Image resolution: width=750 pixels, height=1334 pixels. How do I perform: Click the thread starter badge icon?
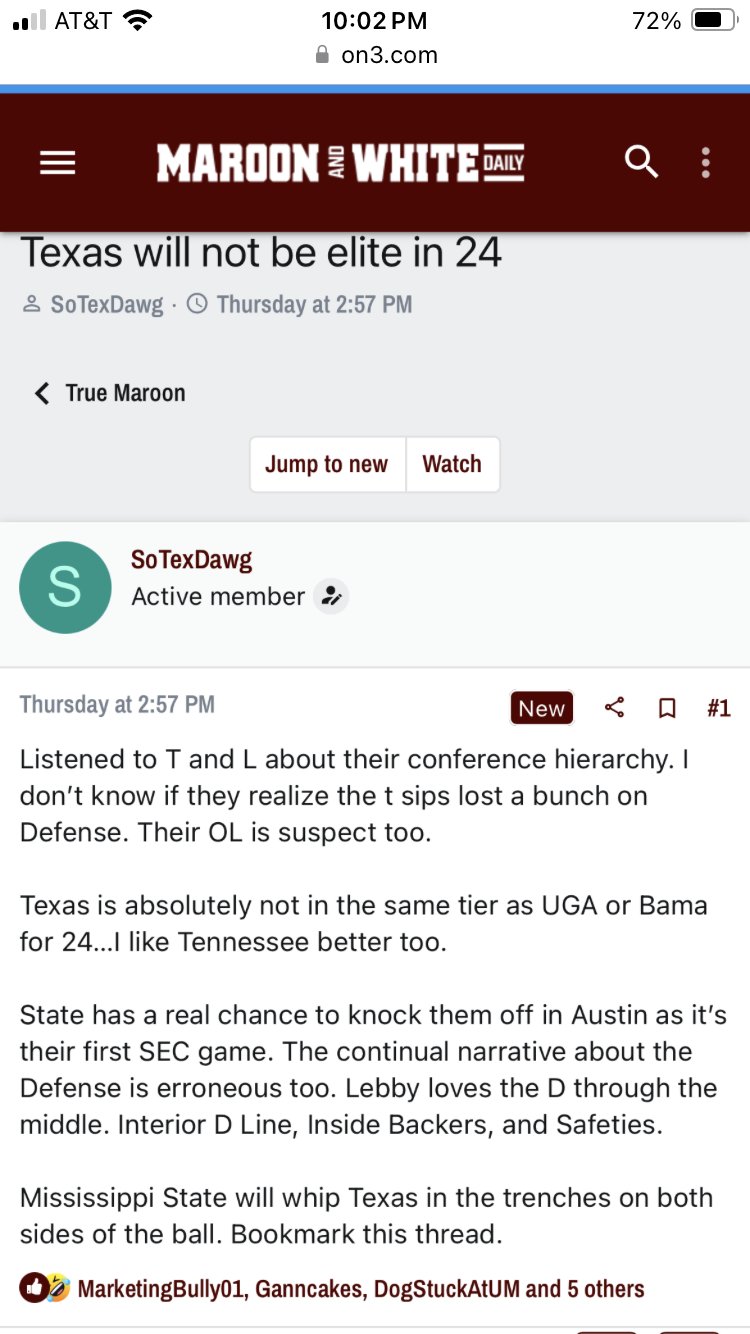tap(331, 597)
